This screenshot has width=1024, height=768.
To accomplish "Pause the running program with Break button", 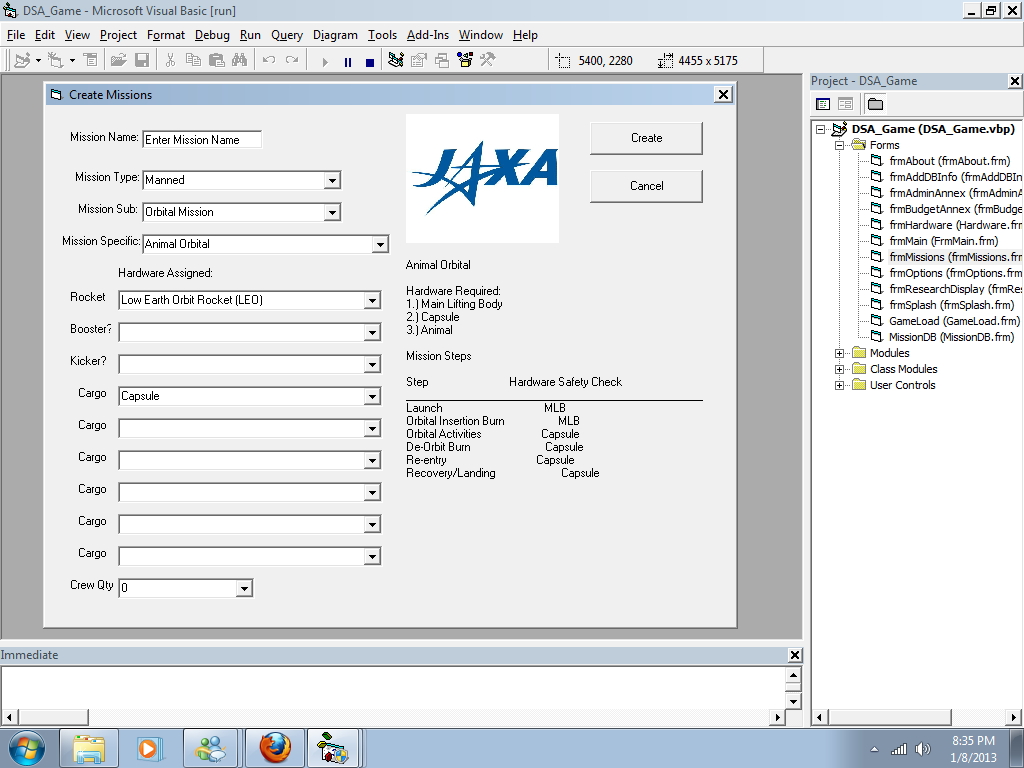I will click(x=347, y=62).
